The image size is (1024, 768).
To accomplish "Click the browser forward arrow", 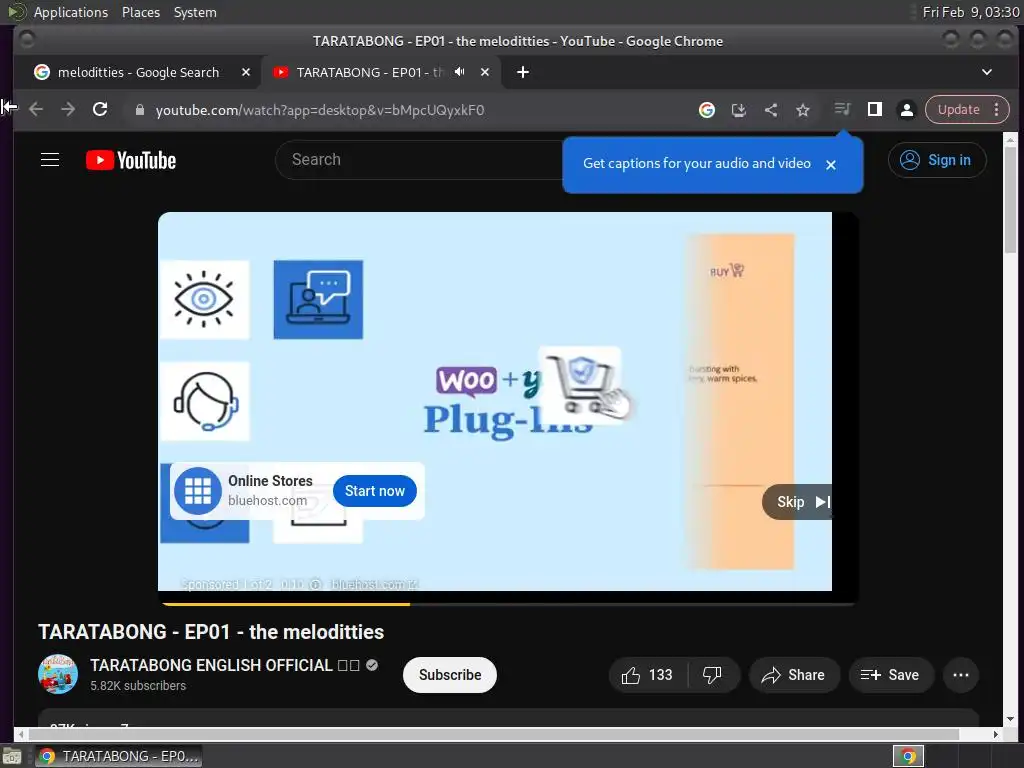I will coord(68,110).
